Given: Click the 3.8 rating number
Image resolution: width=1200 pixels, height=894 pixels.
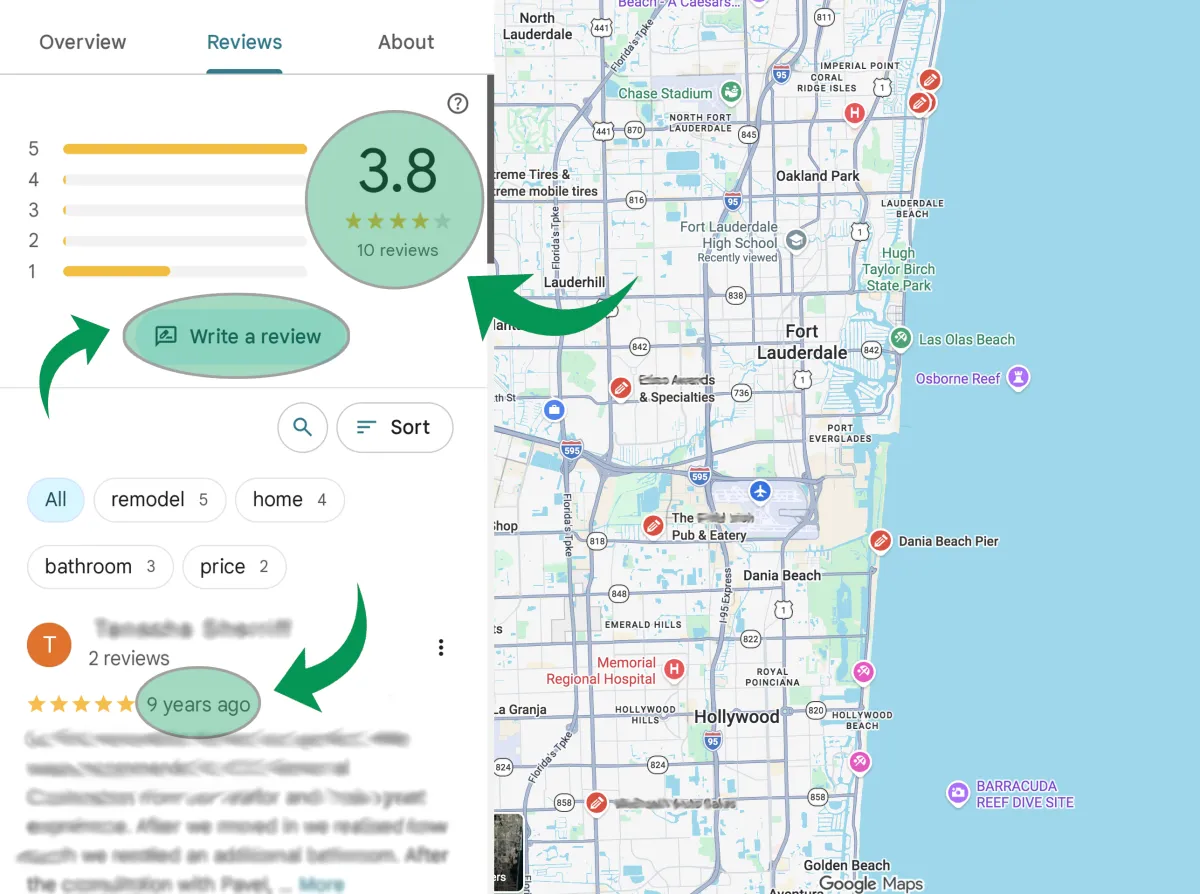Looking at the screenshot, I should point(397,170).
